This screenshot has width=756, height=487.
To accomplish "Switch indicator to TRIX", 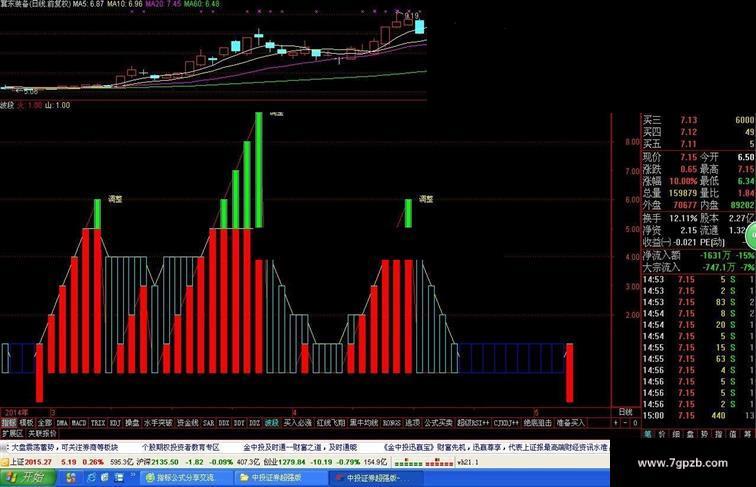I will pyautogui.click(x=98, y=423).
